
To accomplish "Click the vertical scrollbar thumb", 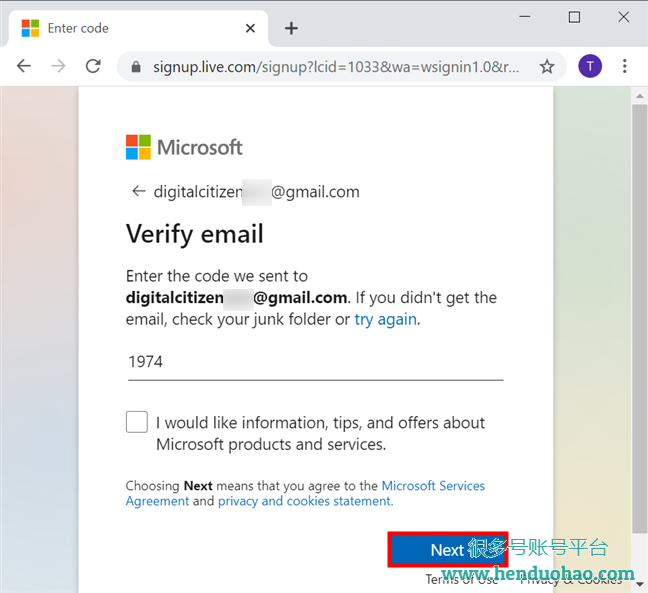I will coord(640,318).
